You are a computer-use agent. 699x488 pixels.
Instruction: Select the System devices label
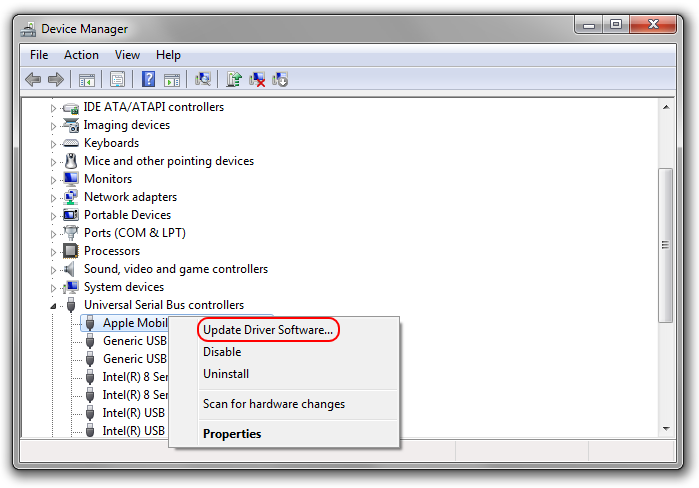pos(124,287)
